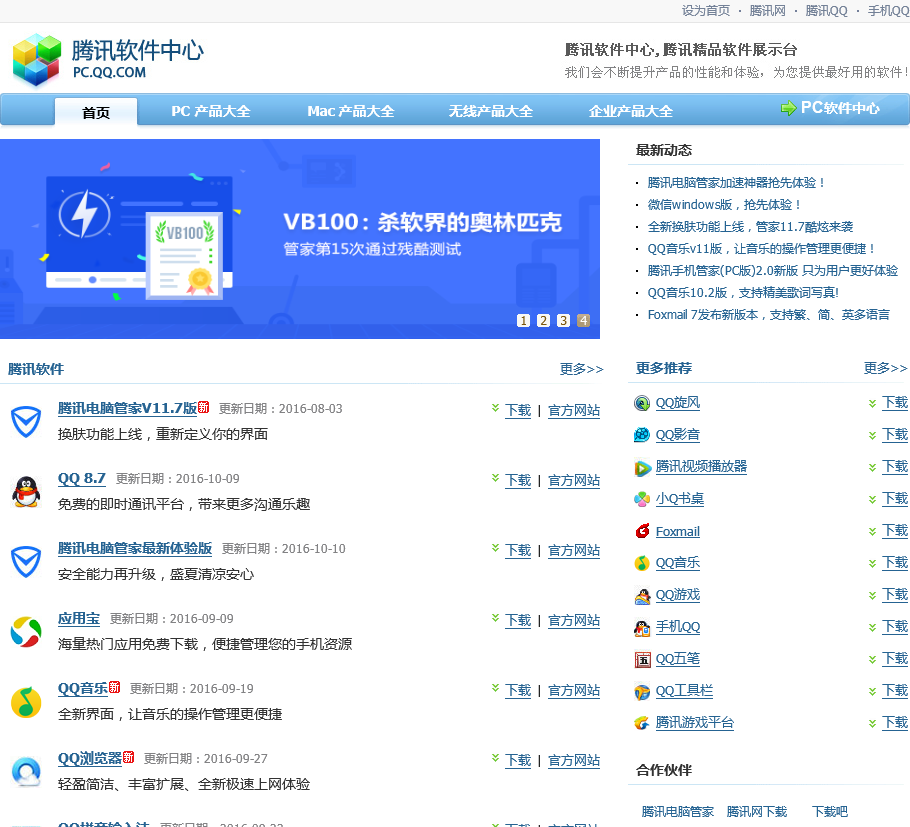The height and width of the screenshot is (827, 910).
Task: Click the QQ工具栏 icon
Action: pyautogui.click(x=642, y=691)
